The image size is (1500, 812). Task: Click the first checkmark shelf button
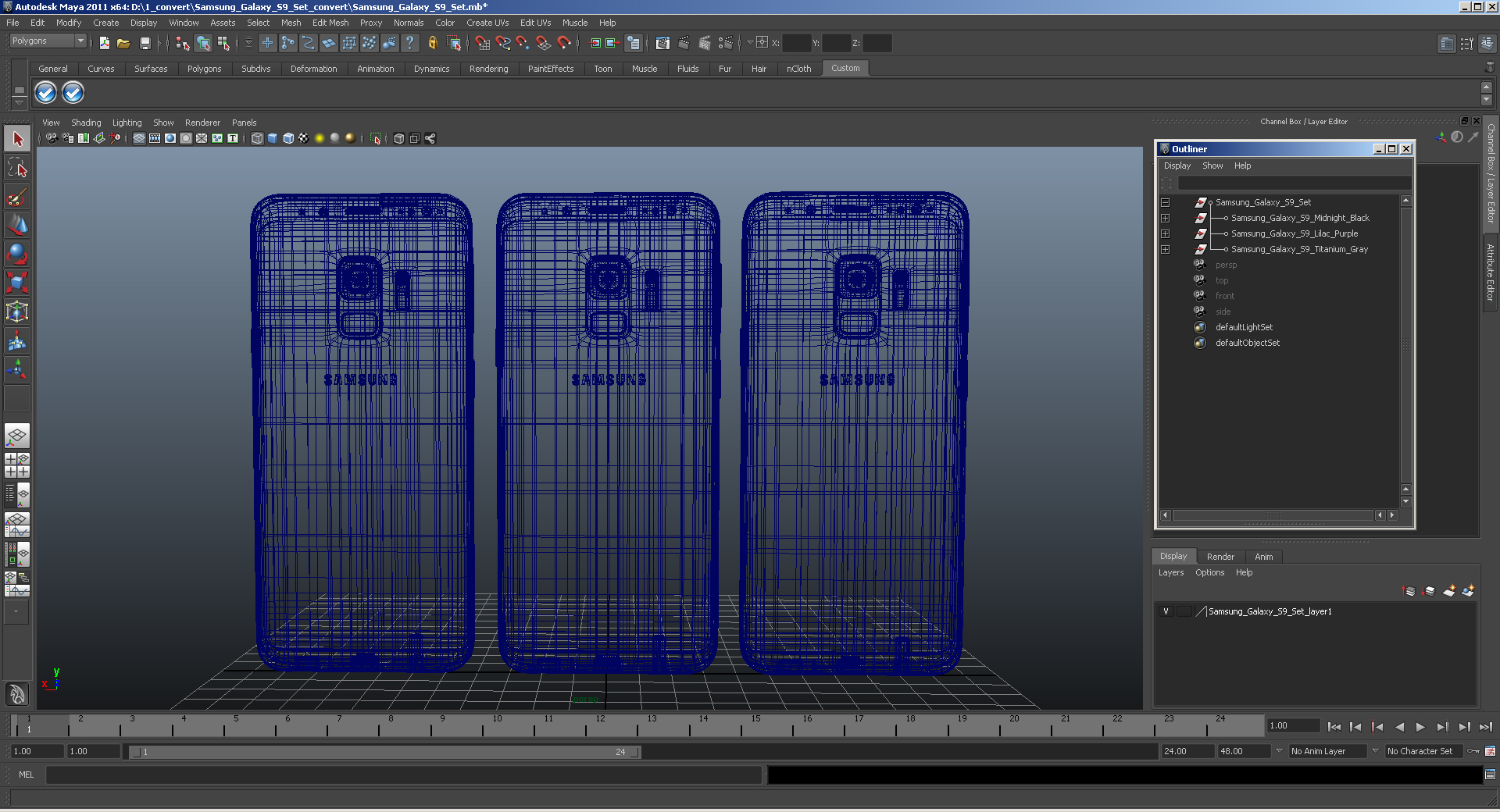click(x=46, y=93)
